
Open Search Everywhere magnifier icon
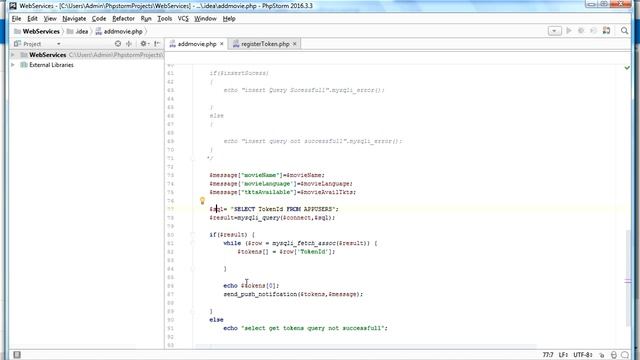tap(624, 31)
